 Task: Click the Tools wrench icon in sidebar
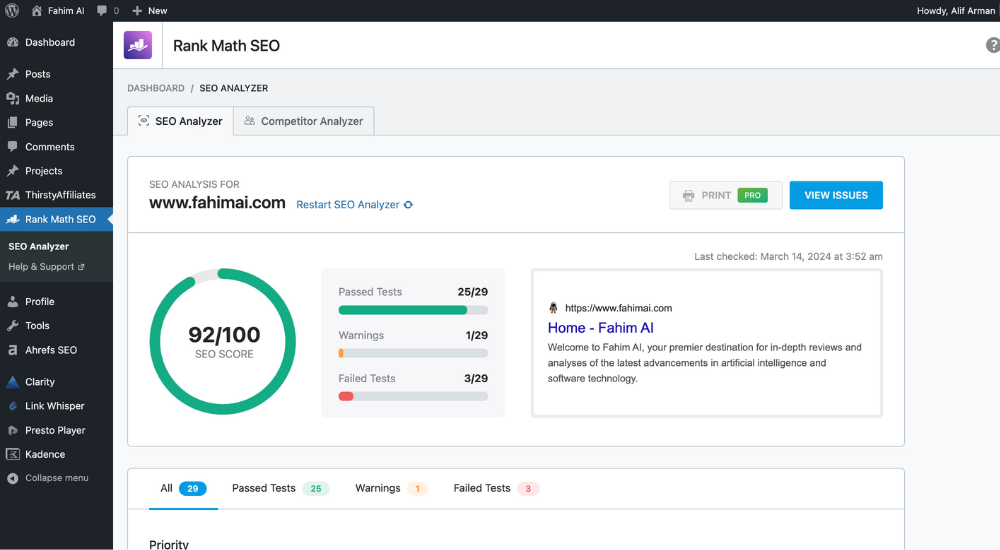pyautogui.click(x=12, y=326)
